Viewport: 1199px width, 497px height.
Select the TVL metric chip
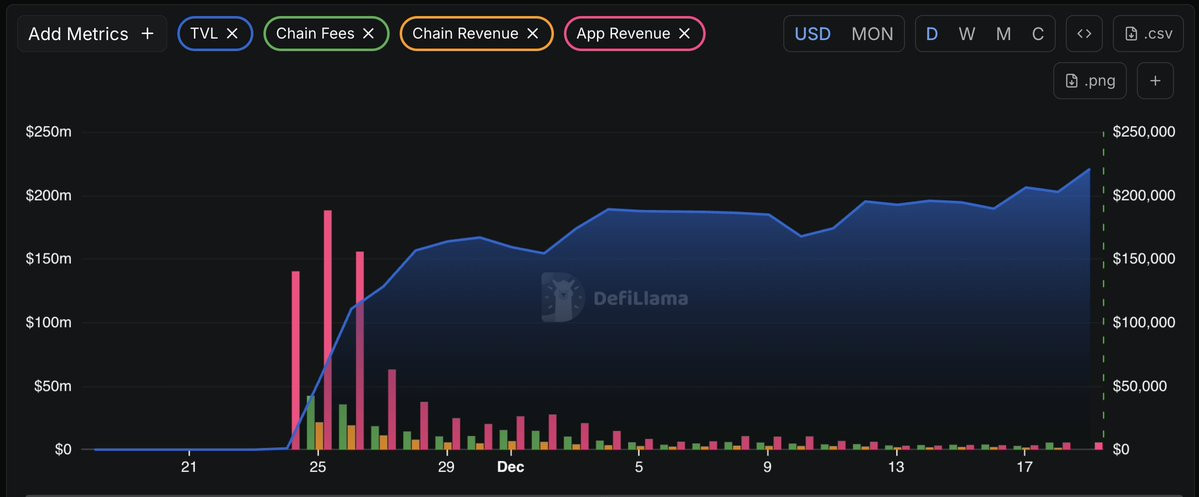pos(215,34)
